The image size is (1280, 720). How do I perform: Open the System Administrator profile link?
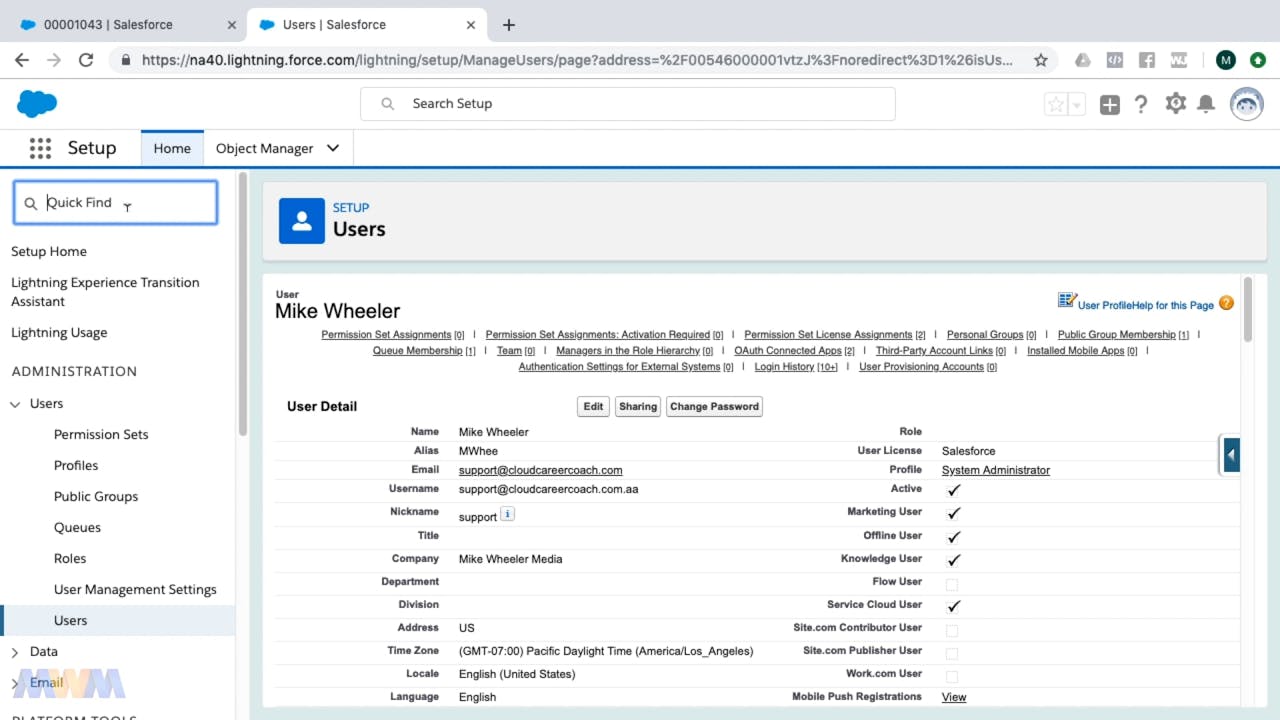pyautogui.click(x=995, y=469)
